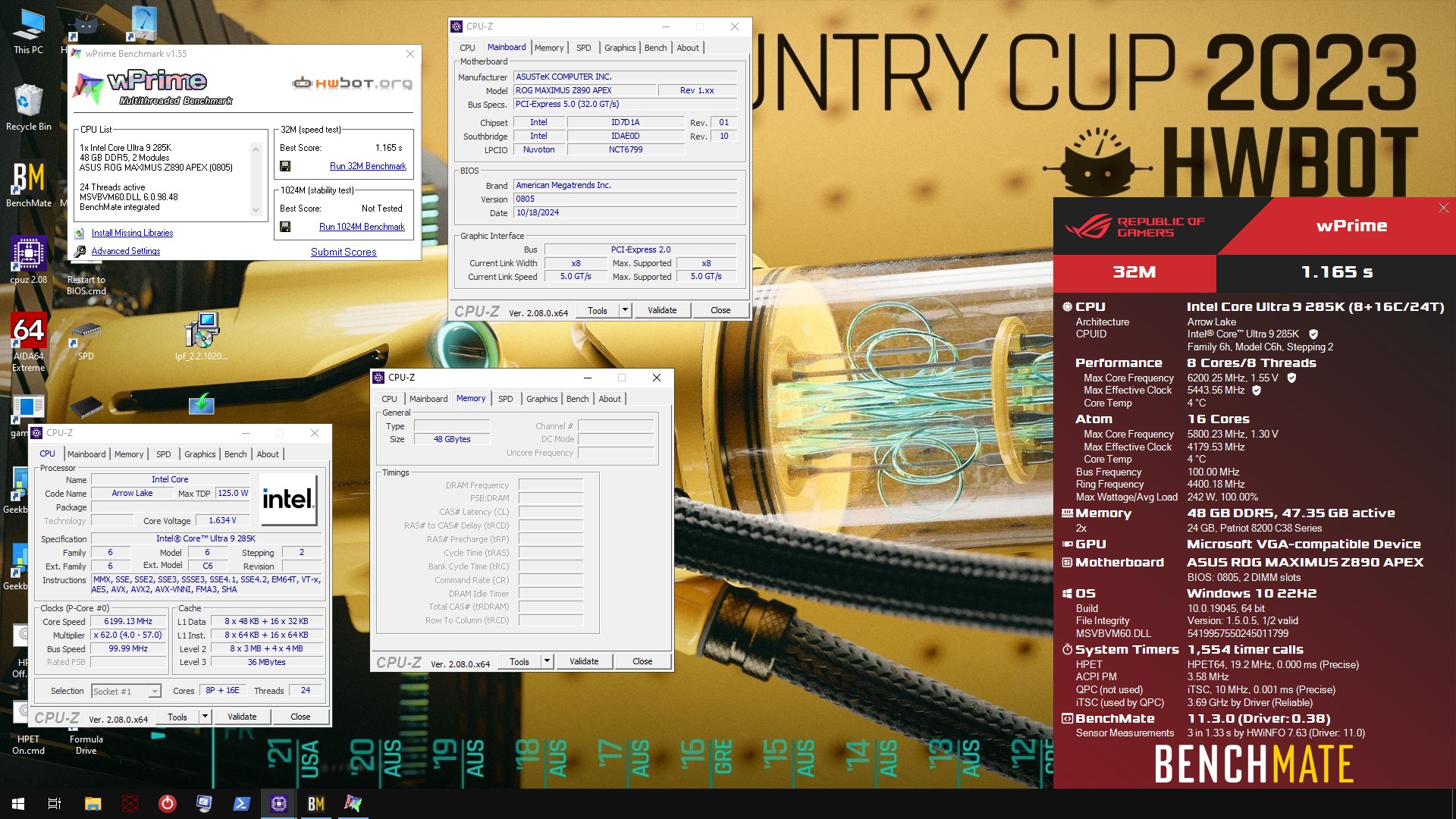The image size is (1456, 819).
Task: Click Close in the bottom-left CPU-Z window
Action: click(x=300, y=717)
